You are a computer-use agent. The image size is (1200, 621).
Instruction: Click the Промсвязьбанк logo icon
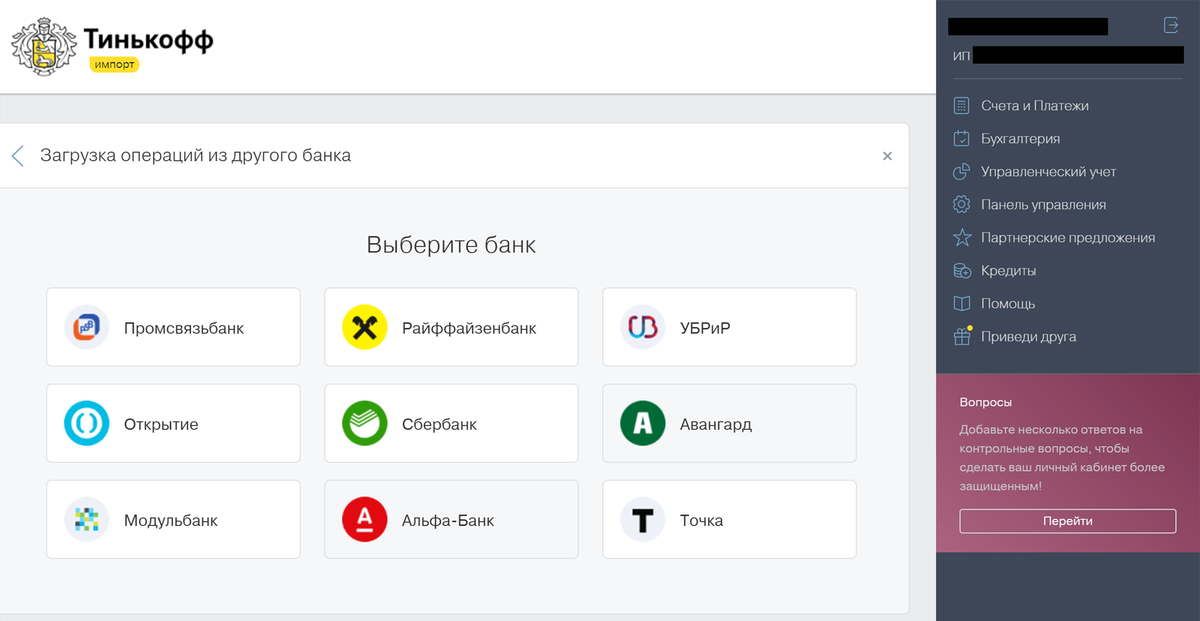(86, 328)
